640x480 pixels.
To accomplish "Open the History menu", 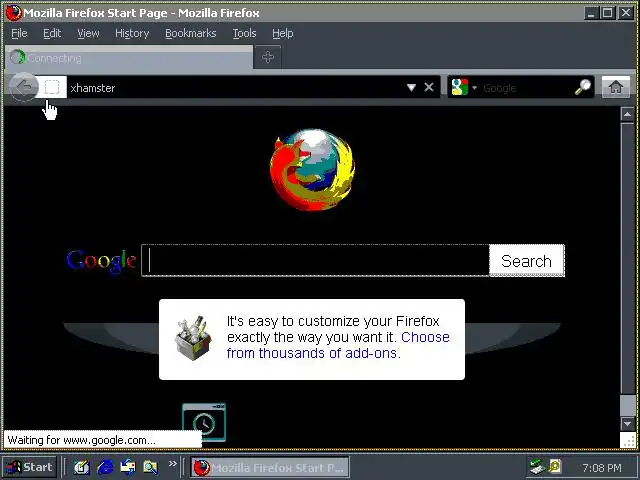I will 132,33.
